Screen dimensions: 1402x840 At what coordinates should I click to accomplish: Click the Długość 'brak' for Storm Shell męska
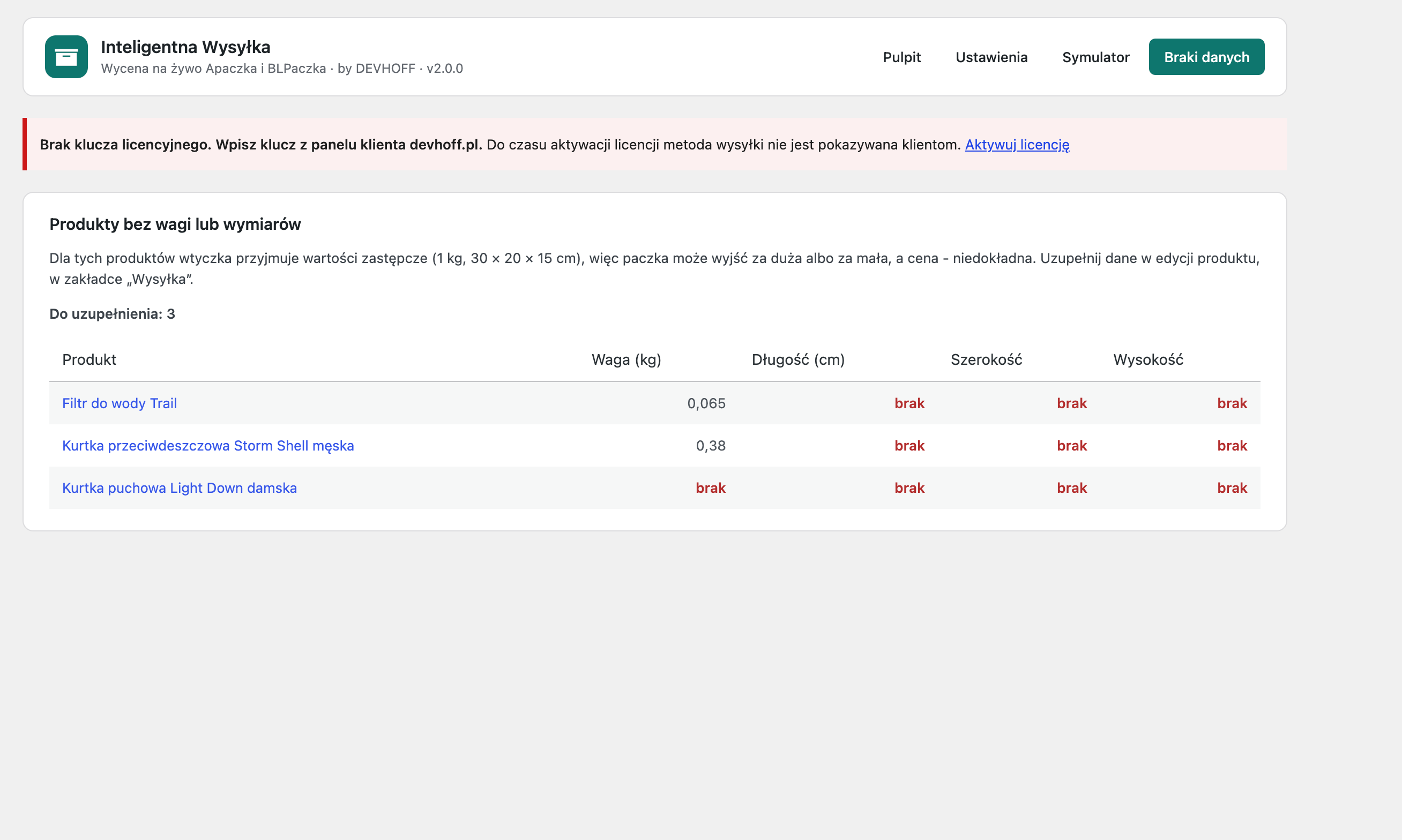pyautogui.click(x=909, y=446)
